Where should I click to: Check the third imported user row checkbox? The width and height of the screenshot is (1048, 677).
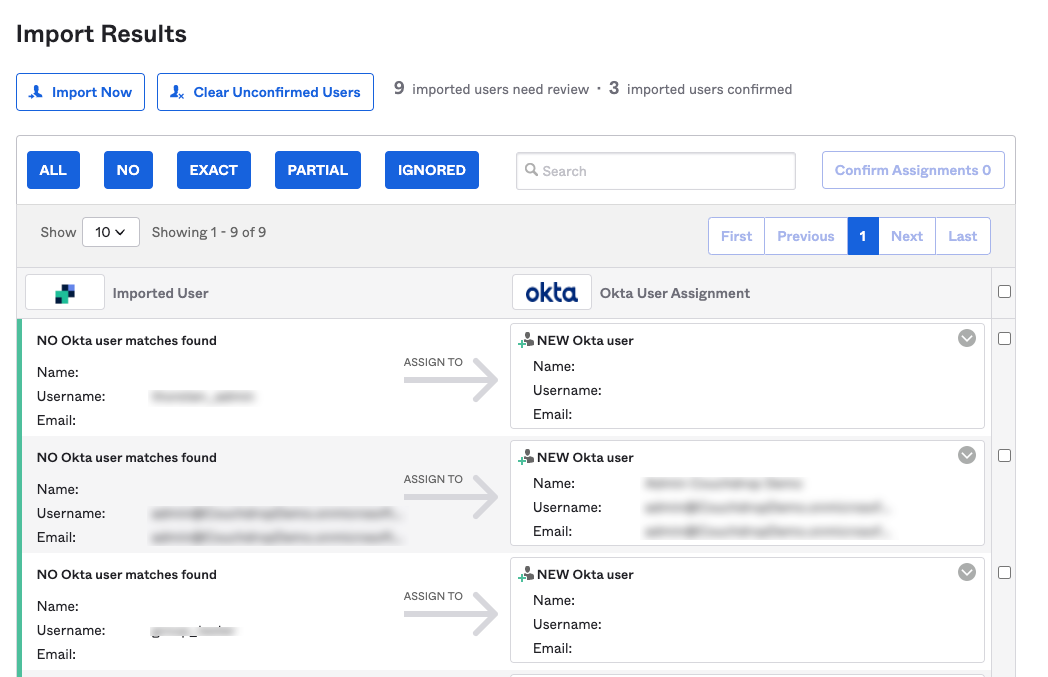coord(1004,573)
